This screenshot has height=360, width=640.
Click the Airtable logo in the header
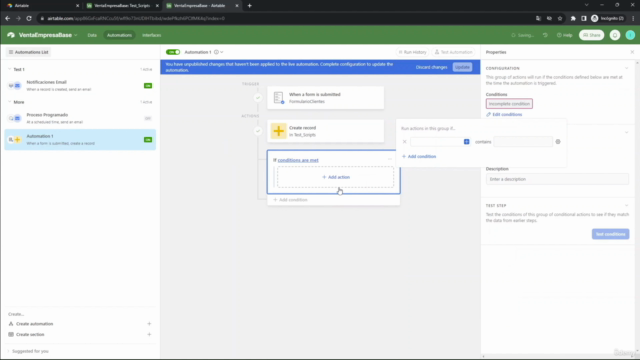point(11,35)
